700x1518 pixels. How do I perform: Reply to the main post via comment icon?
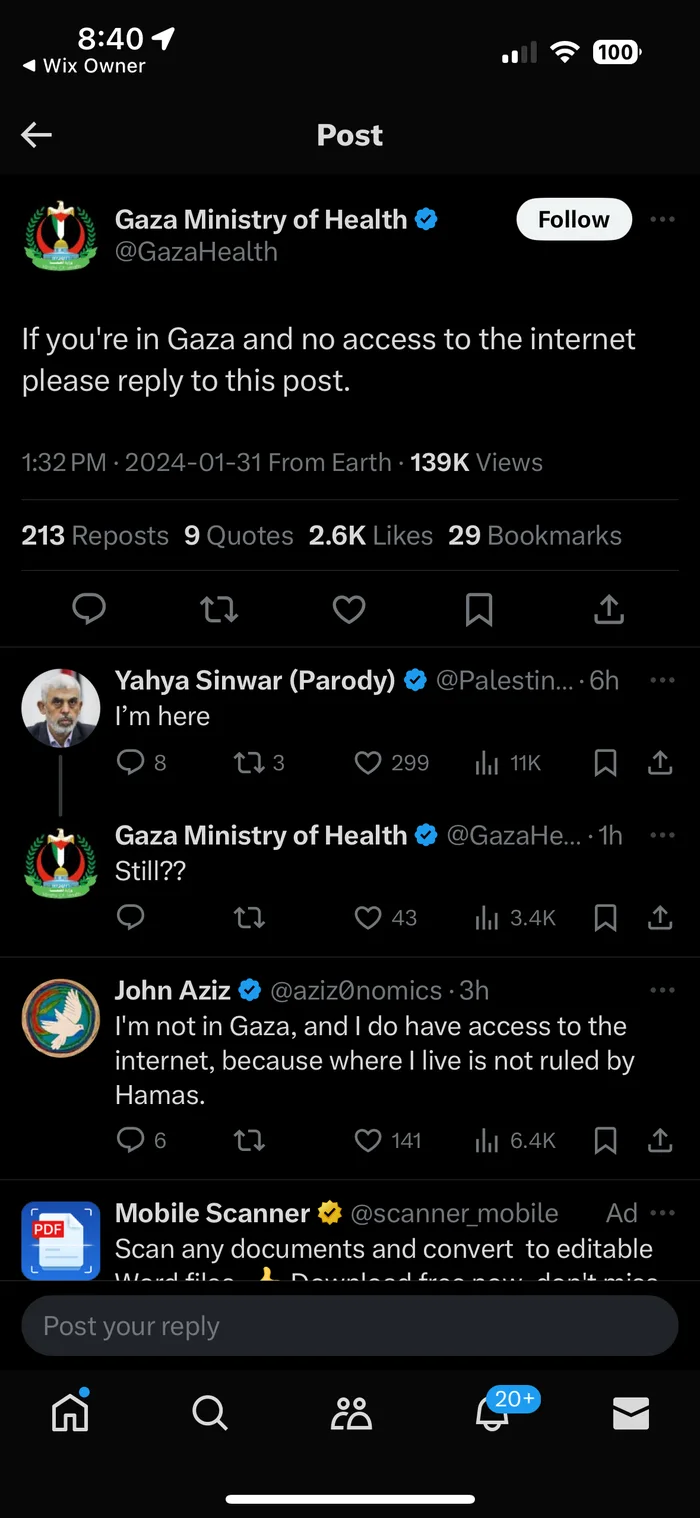tap(89, 609)
